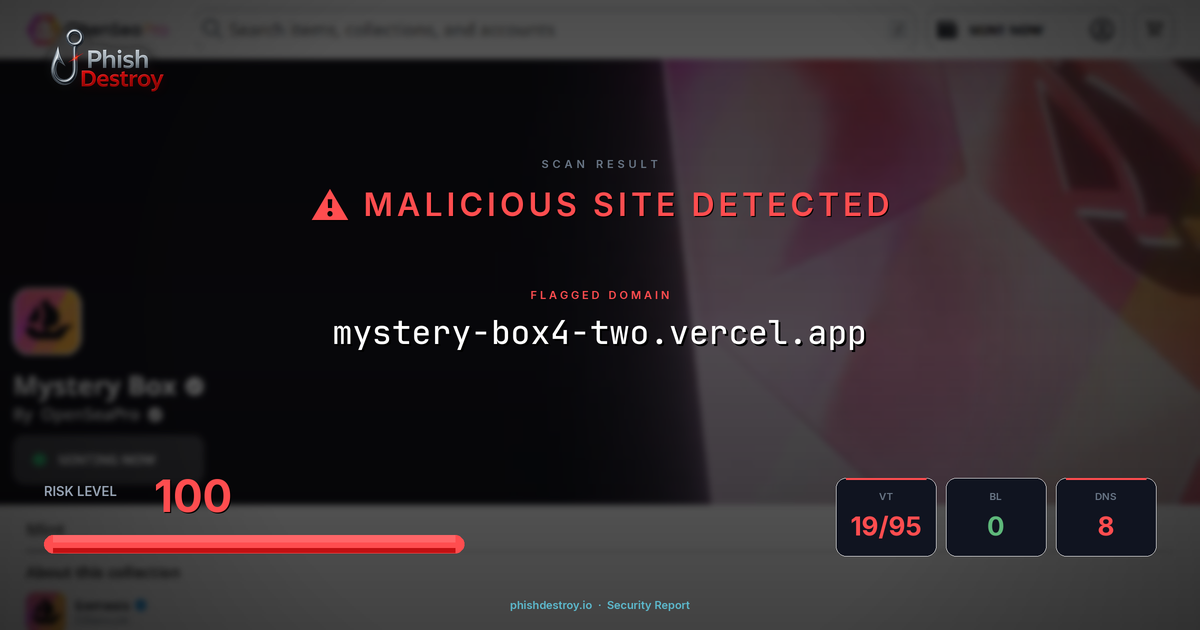Click the PhishDestroy hook logo
This screenshot has height=630, width=1200.
[106, 62]
